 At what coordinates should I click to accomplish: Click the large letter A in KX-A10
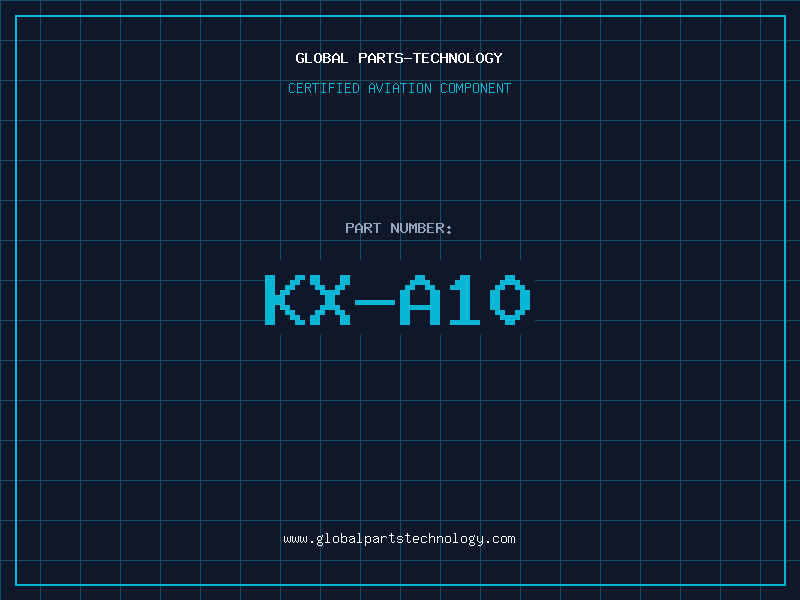(420, 299)
